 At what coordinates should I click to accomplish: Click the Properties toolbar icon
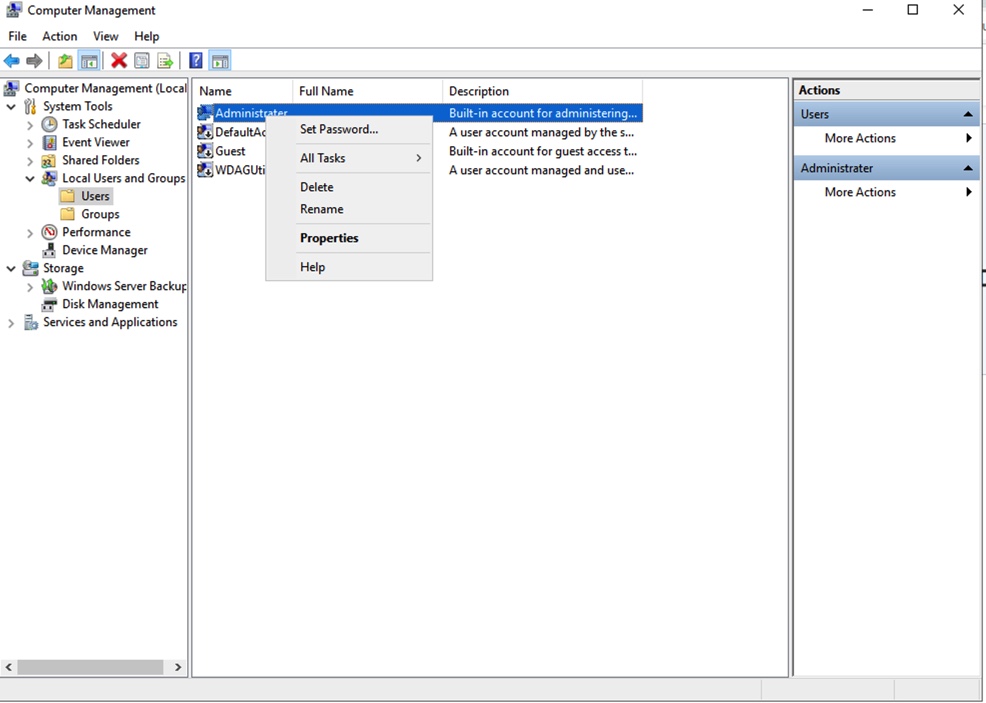point(142,60)
